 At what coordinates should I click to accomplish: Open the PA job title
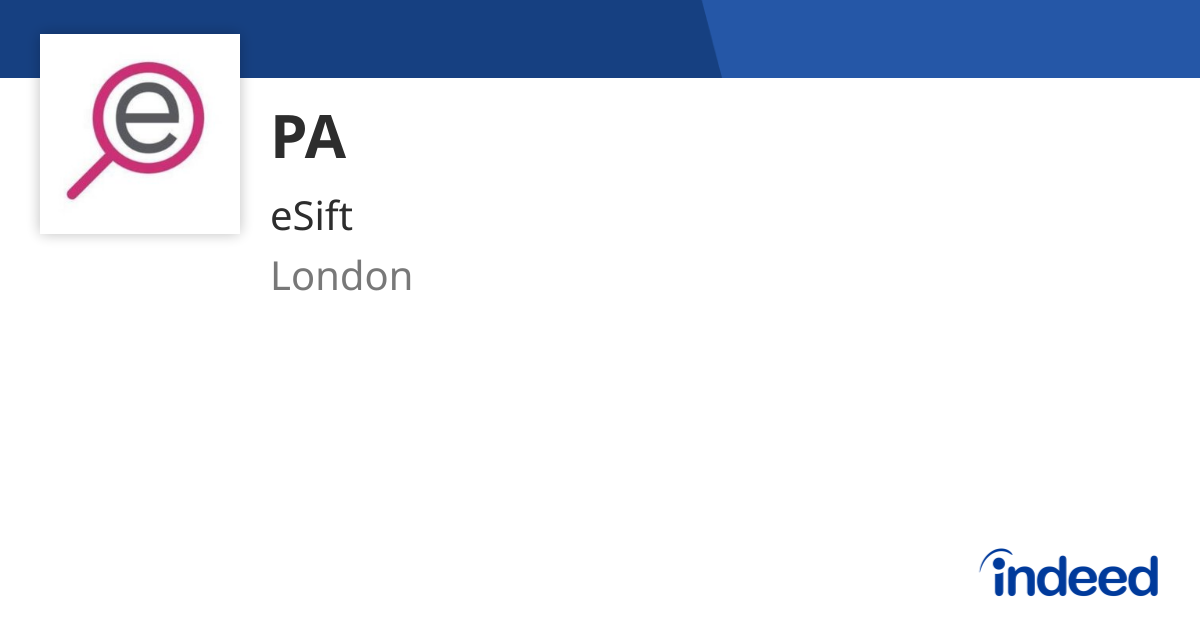[x=309, y=139]
